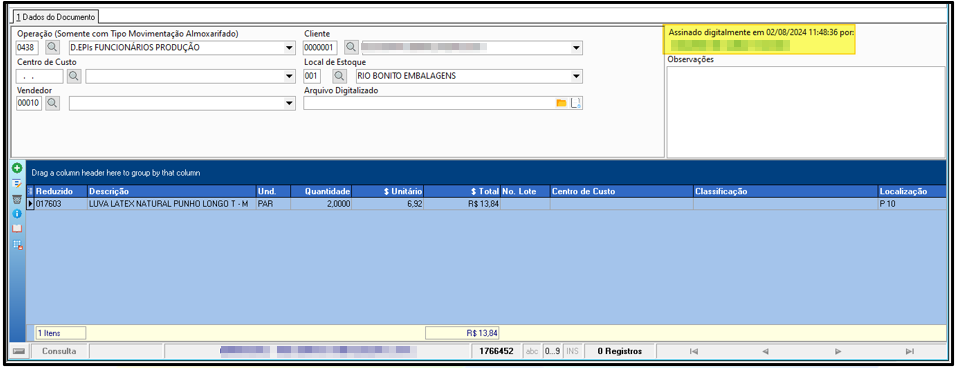Select unit price cell 6,92
955x368 pixels.
coord(387,204)
